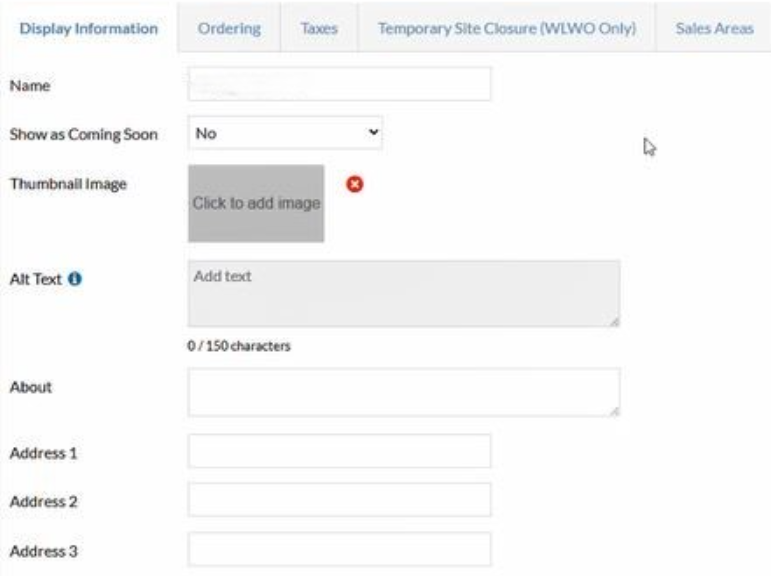The height and width of the screenshot is (576, 771).
Task: Click the About text area resize handle
Action: pos(614,411)
